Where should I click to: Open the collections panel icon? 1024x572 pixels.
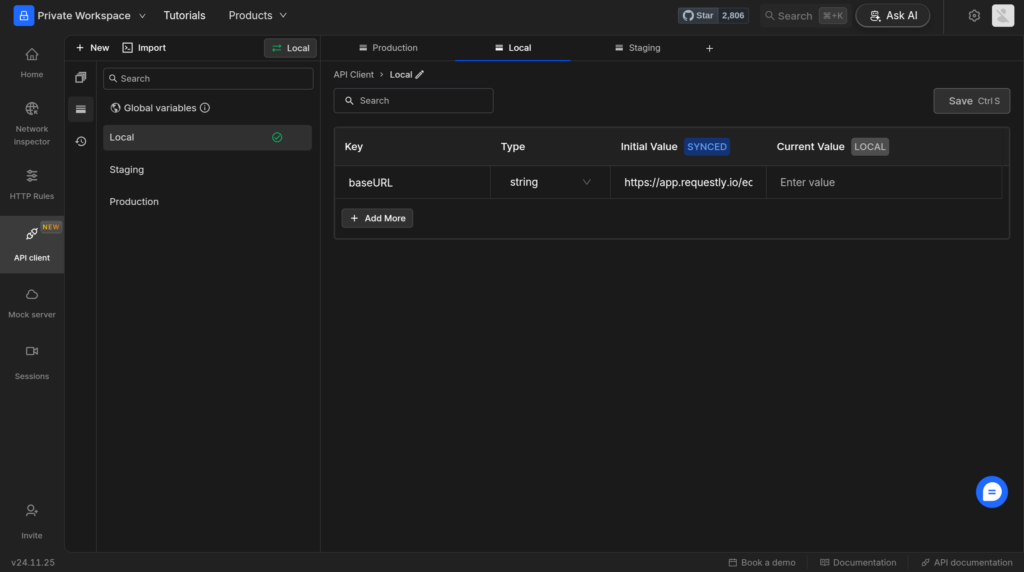tap(80, 78)
